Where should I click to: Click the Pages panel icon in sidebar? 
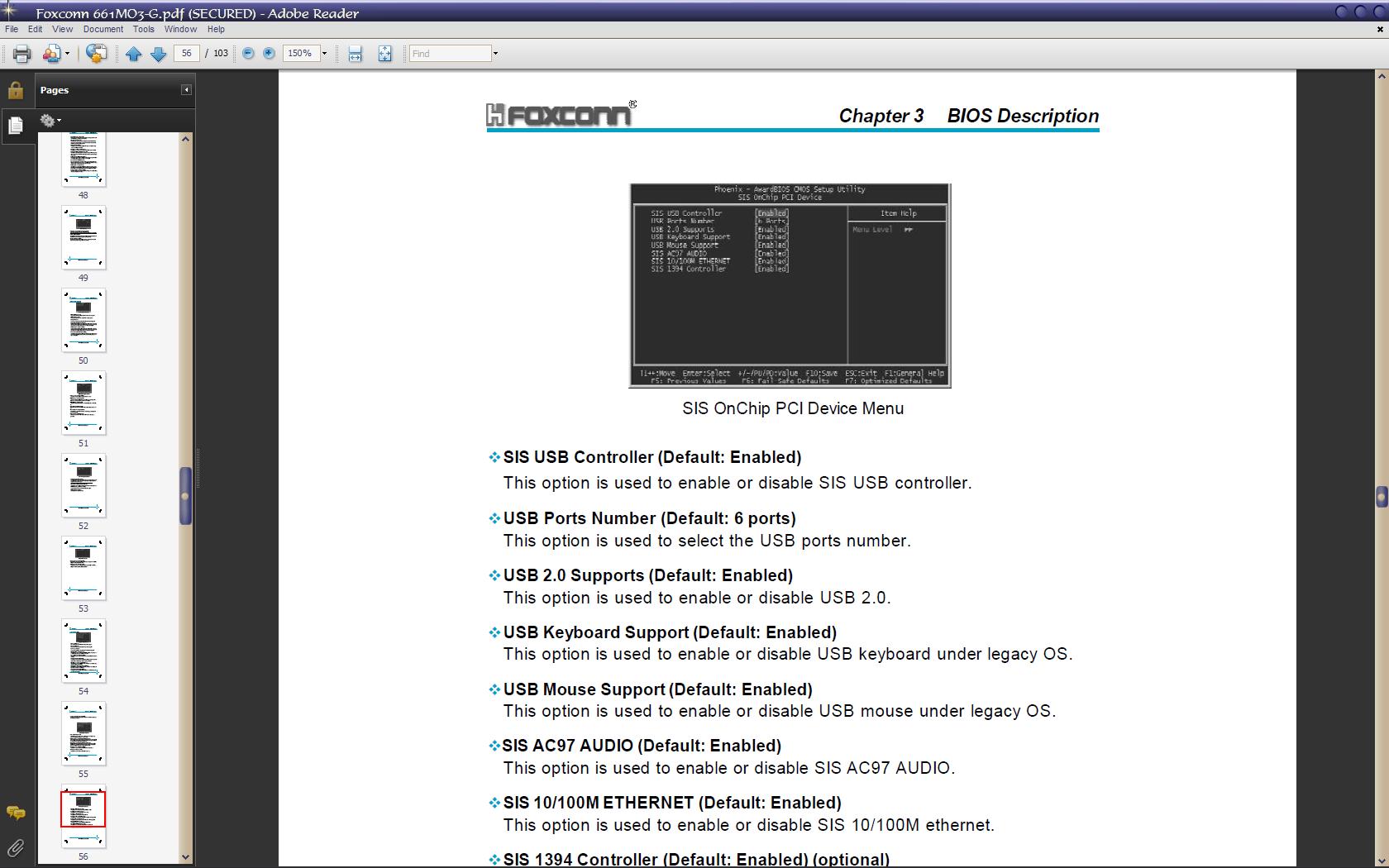coord(15,125)
